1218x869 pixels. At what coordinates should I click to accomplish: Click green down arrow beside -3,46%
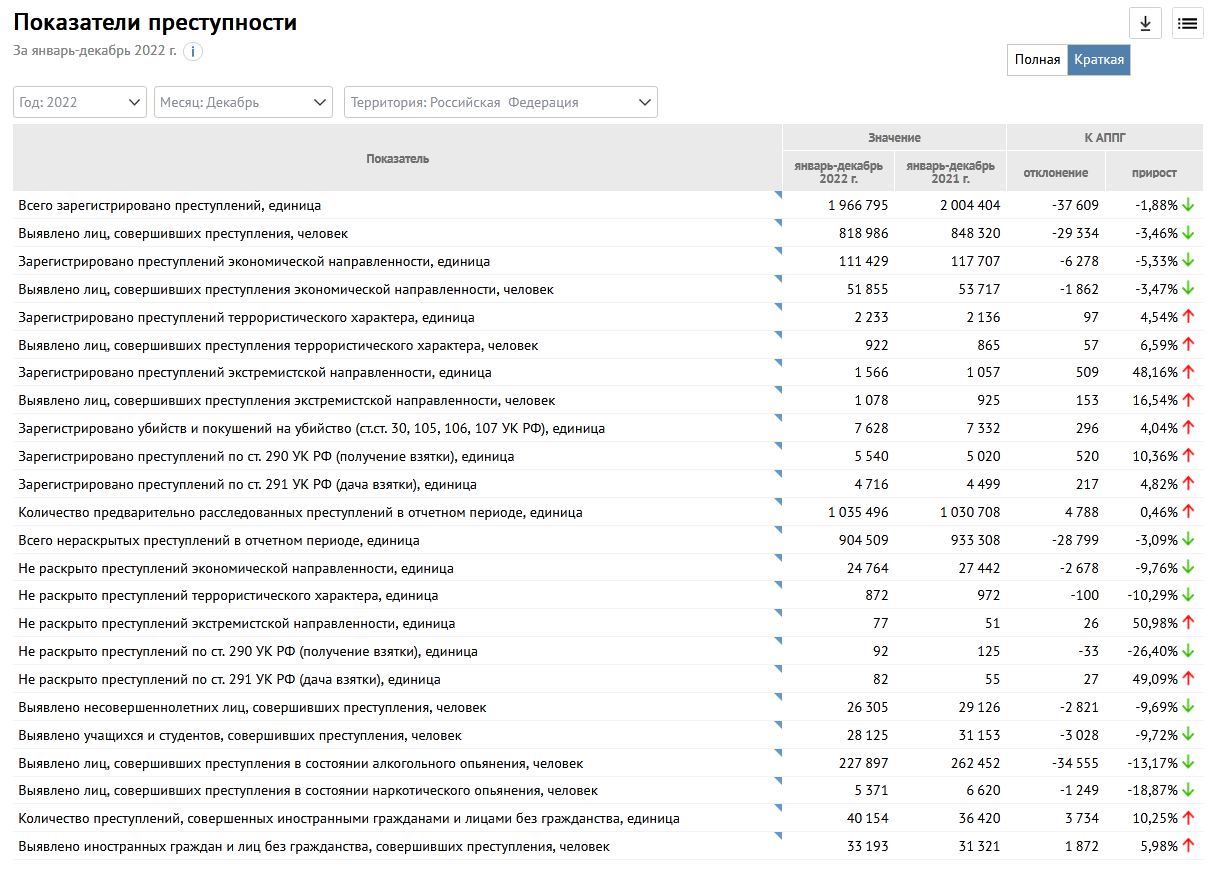[1188, 233]
